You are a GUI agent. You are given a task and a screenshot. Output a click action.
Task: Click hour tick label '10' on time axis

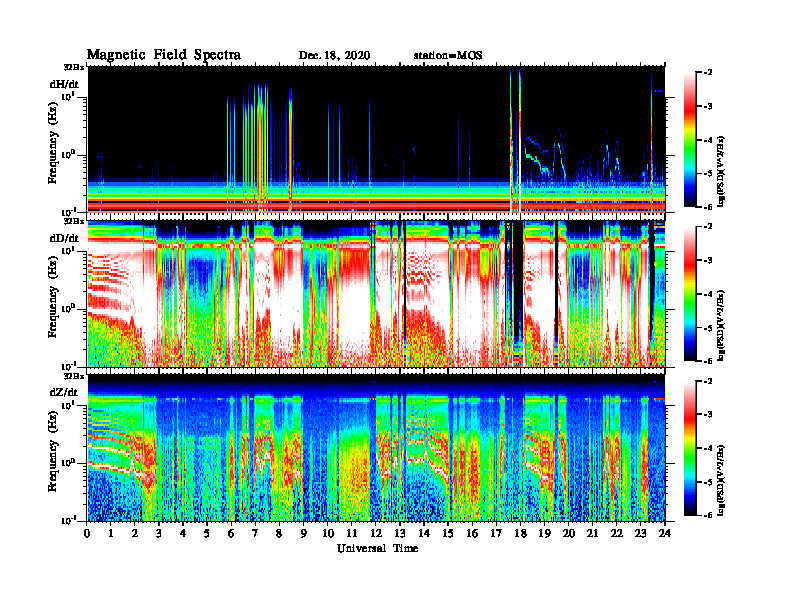click(328, 534)
